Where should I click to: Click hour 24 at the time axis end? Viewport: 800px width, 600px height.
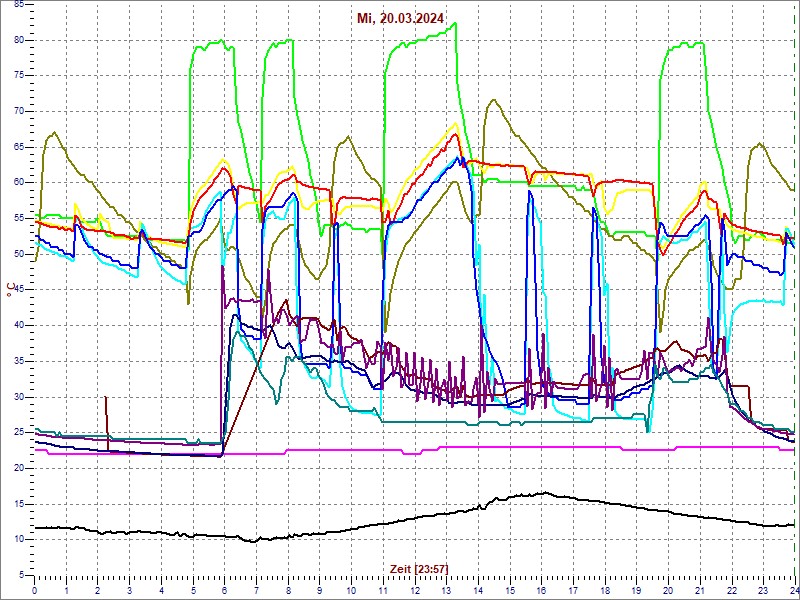[x=794, y=590]
